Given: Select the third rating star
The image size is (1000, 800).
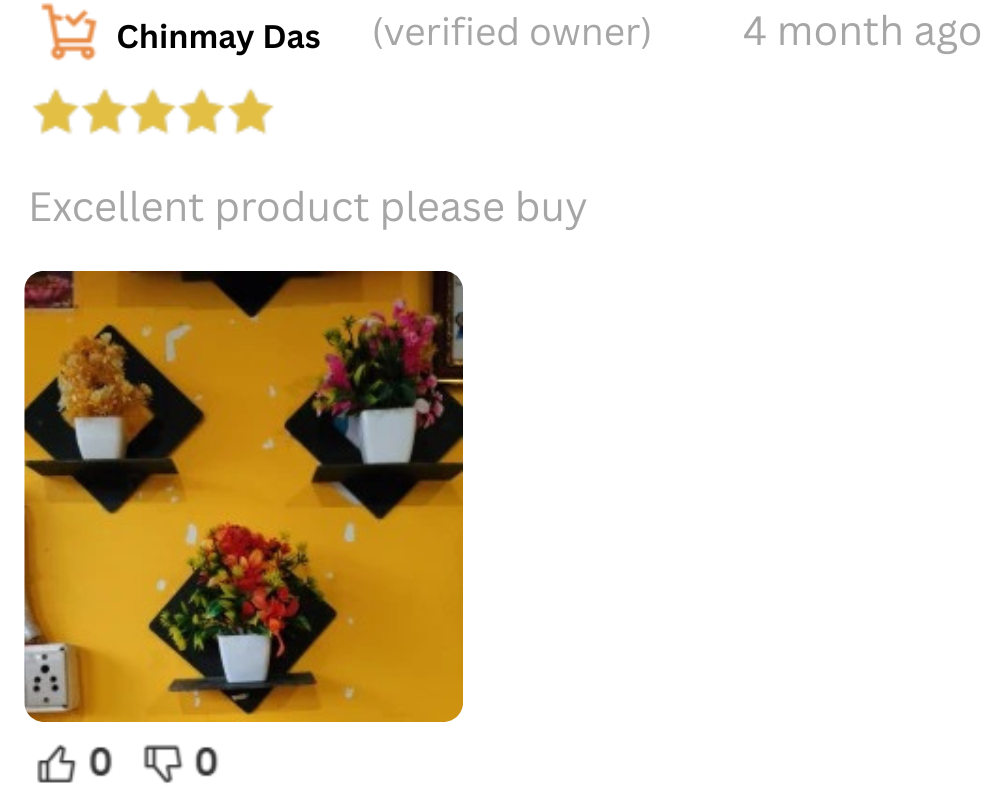Looking at the screenshot, I should (153, 112).
